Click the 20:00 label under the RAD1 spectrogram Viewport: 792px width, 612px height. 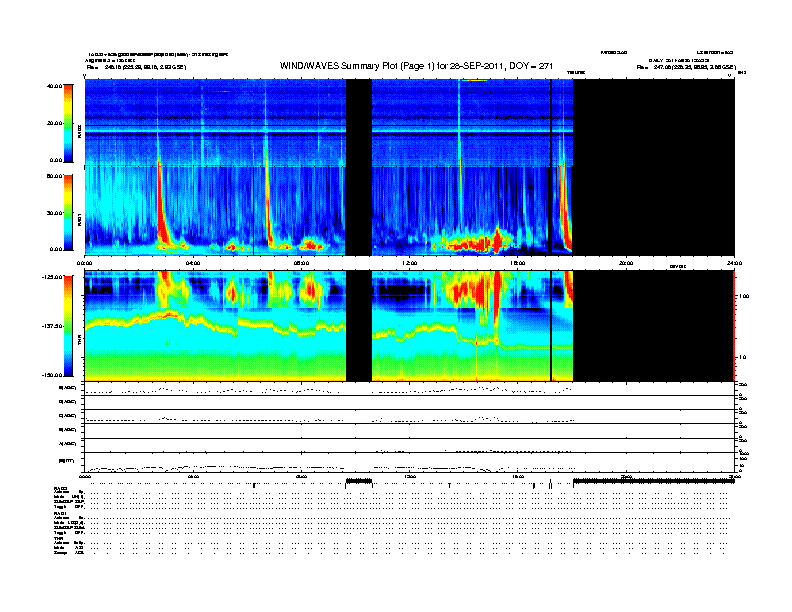point(626,263)
